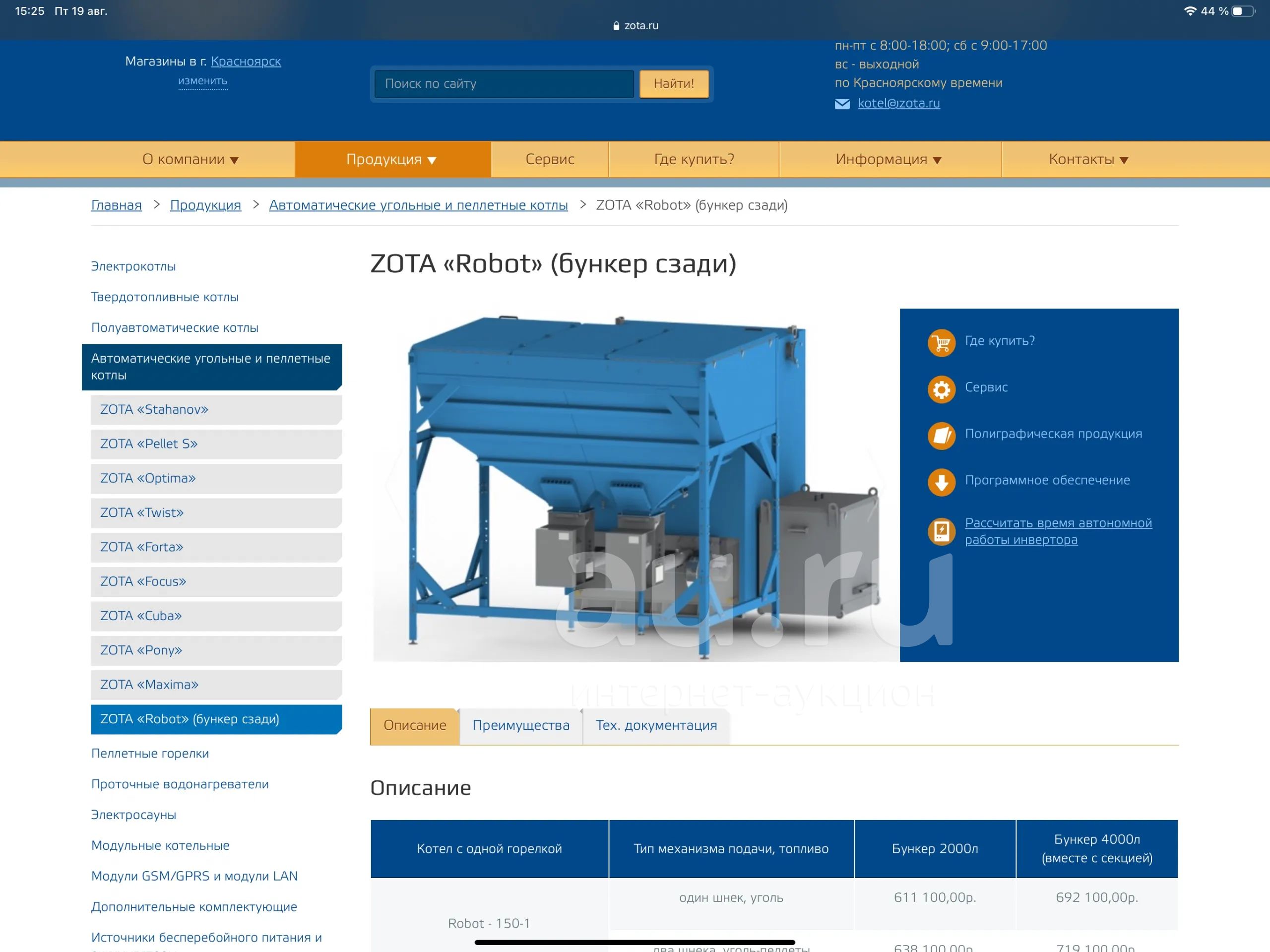Open Модульные котельные in sidebar
Screen dimensions: 1270x952
(x=160, y=846)
